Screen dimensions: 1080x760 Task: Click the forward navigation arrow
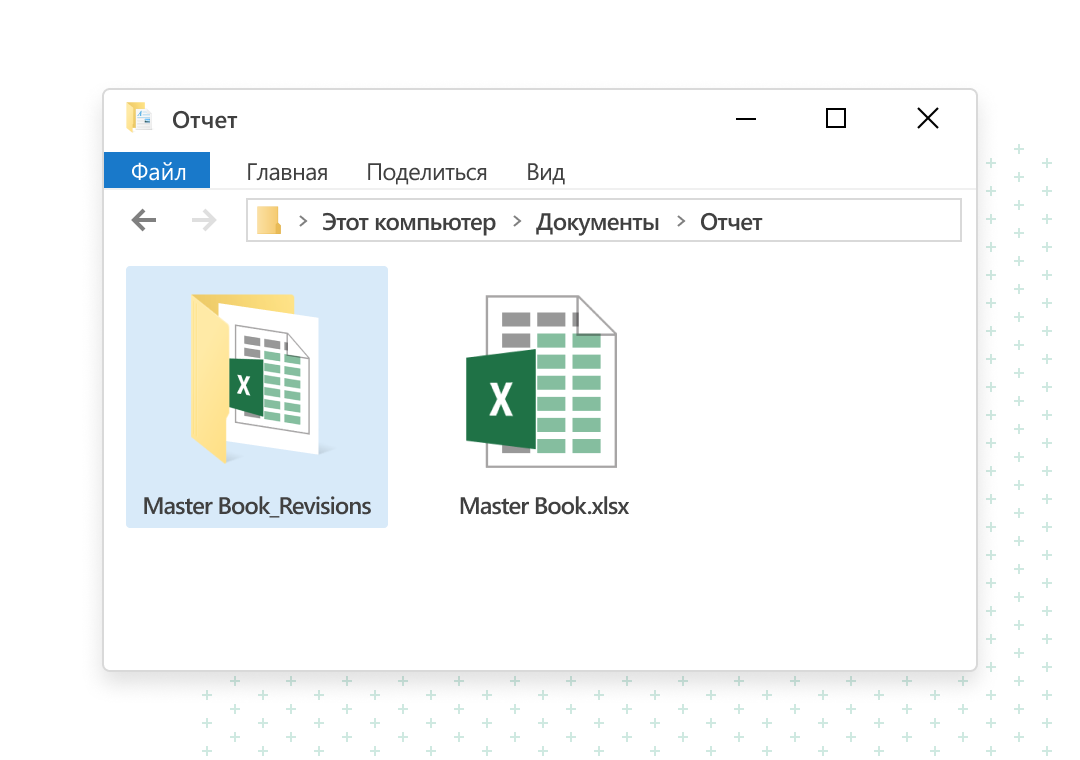tap(204, 220)
